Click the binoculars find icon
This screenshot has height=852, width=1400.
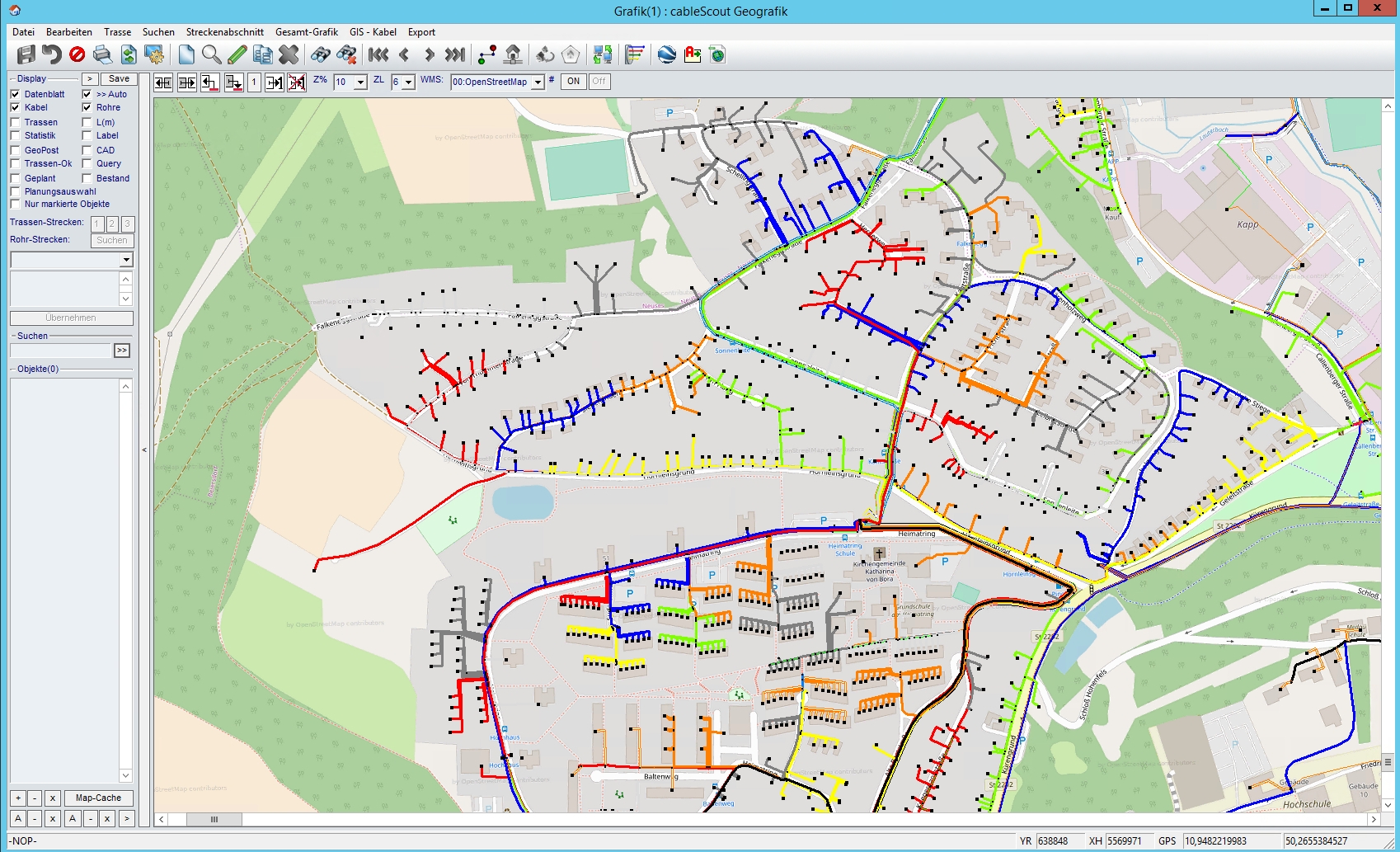[320, 55]
